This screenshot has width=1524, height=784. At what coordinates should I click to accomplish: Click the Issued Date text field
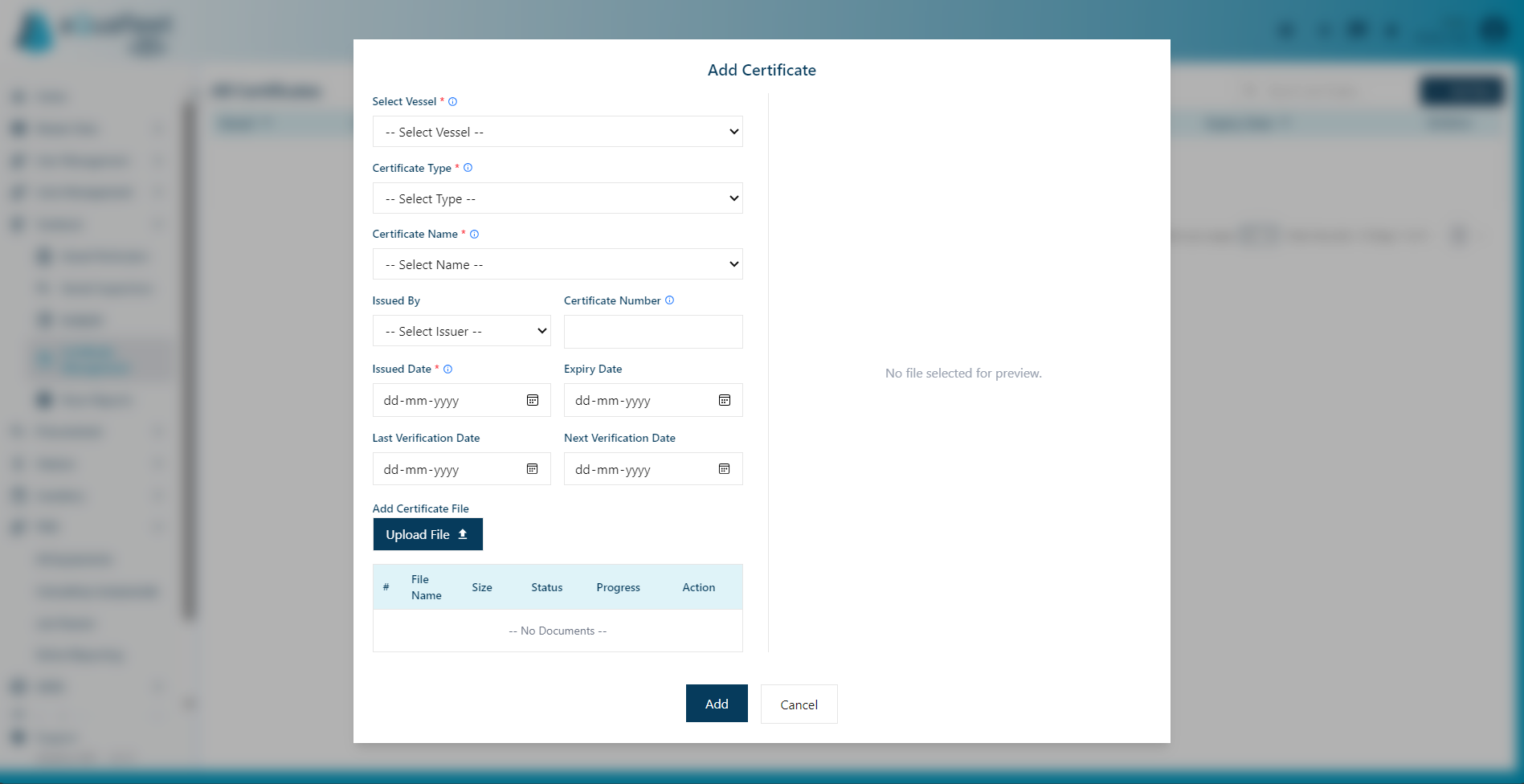click(x=446, y=400)
